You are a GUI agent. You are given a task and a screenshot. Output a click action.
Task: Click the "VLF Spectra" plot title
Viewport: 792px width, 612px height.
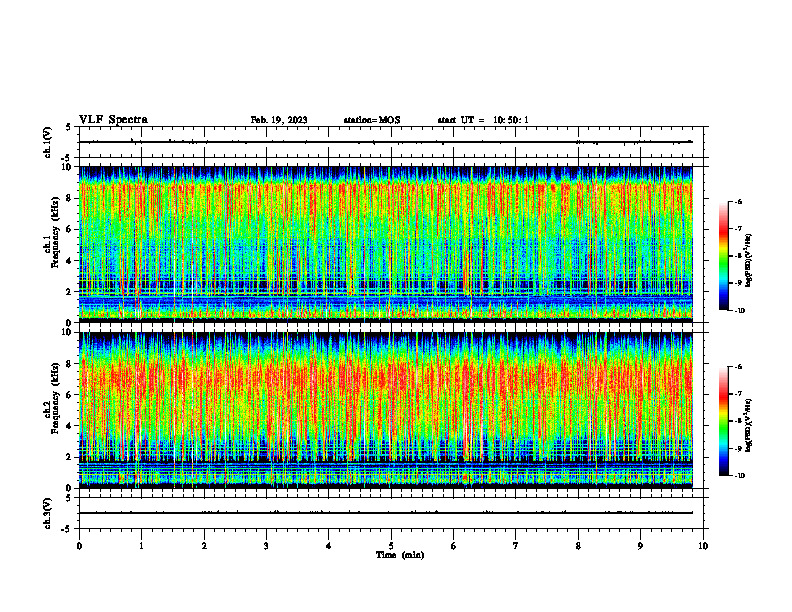113,120
